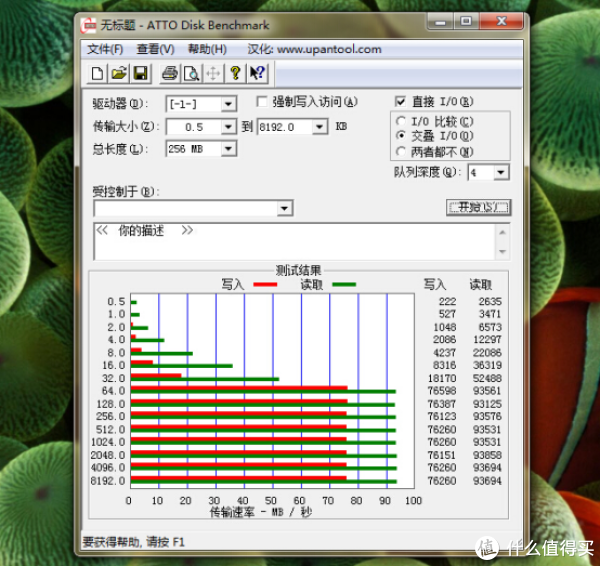Select the 两者都不 radio option
The height and width of the screenshot is (566, 600).
pos(401,152)
